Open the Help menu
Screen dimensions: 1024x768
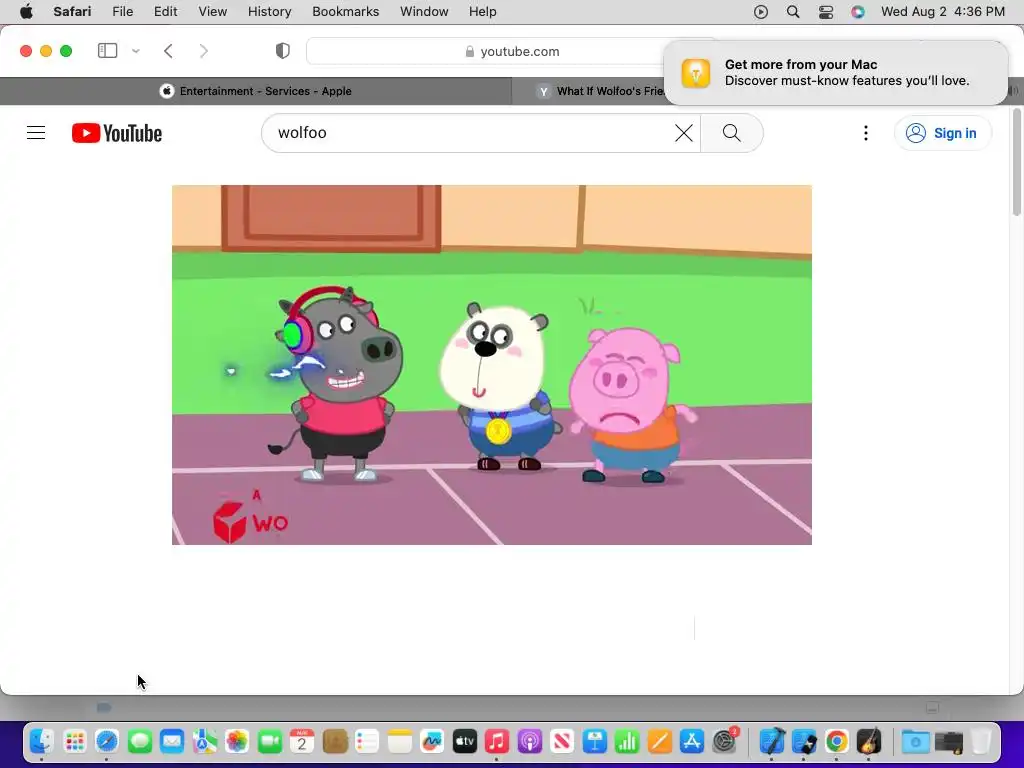point(483,12)
